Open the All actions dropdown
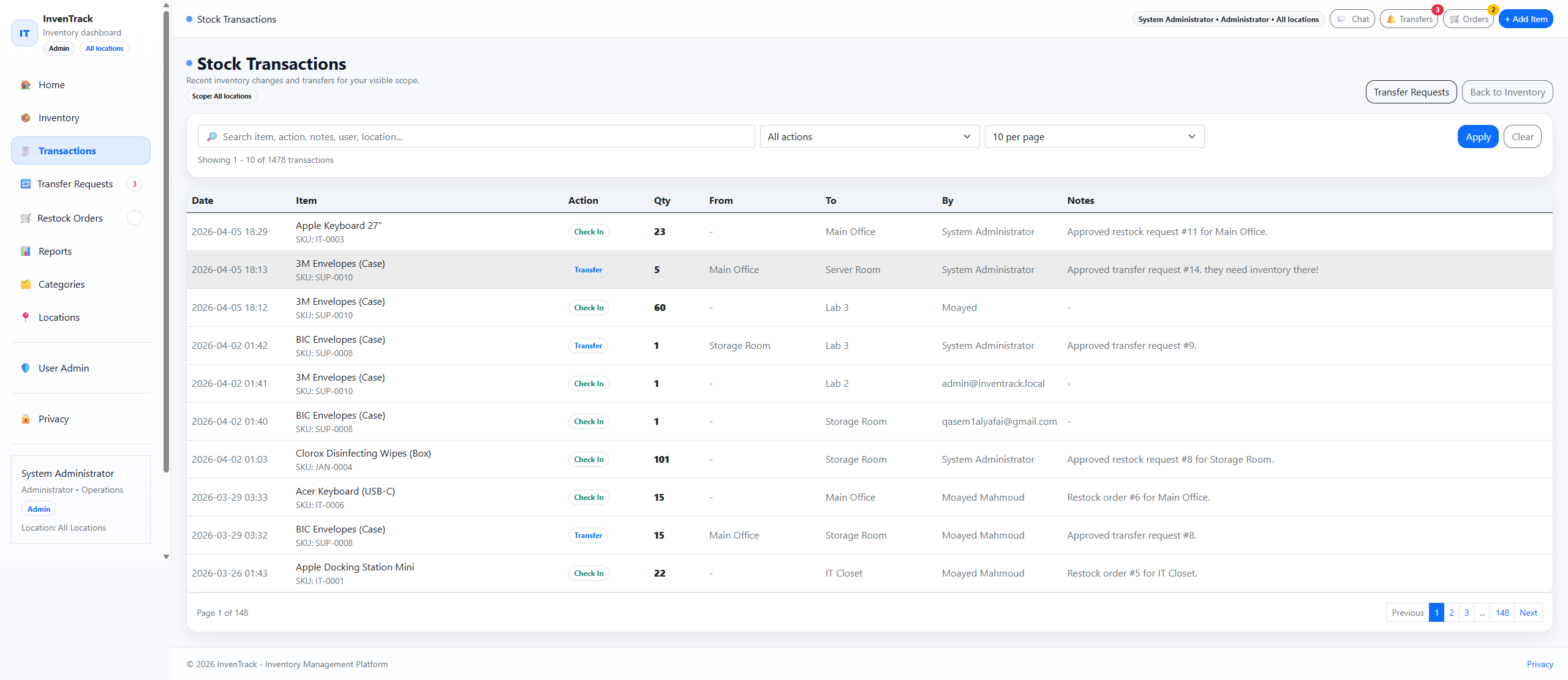The width and height of the screenshot is (1568, 680). click(869, 136)
